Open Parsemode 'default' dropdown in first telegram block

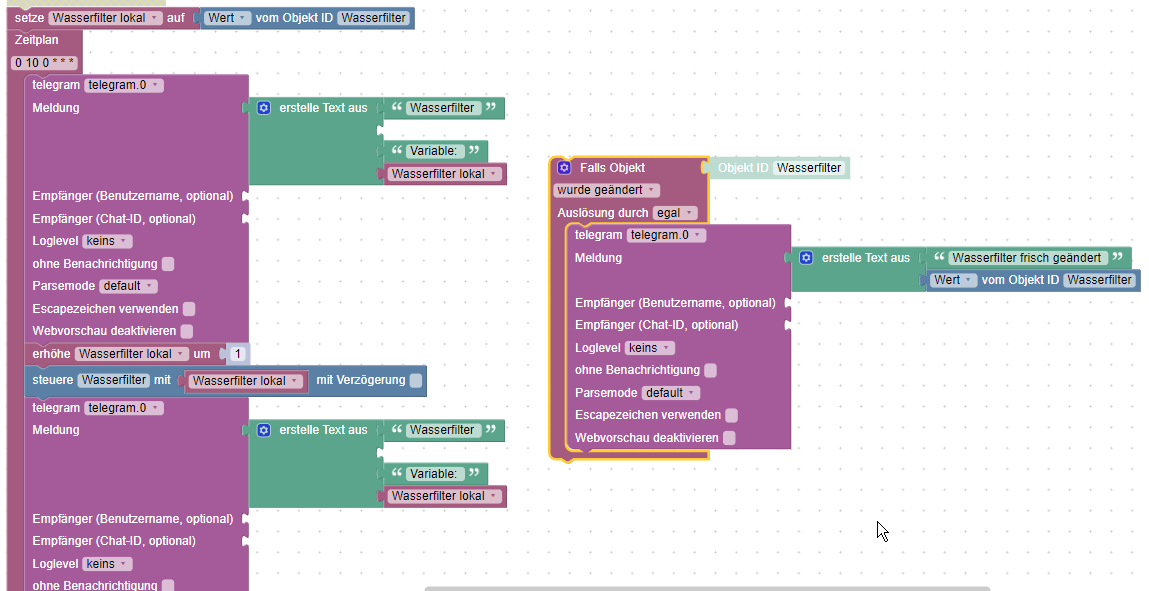tap(128, 286)
